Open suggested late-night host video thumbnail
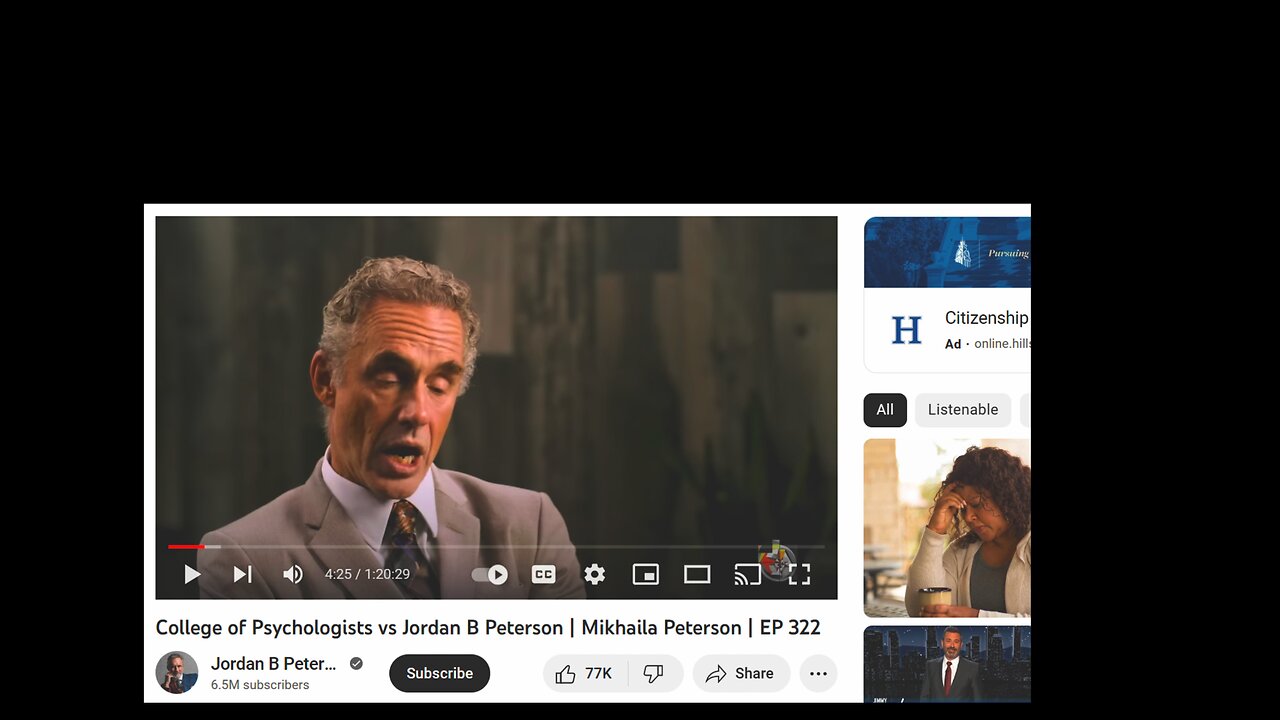The height and width of the screenshot is (720, 1280). click(x=947, y=664)
